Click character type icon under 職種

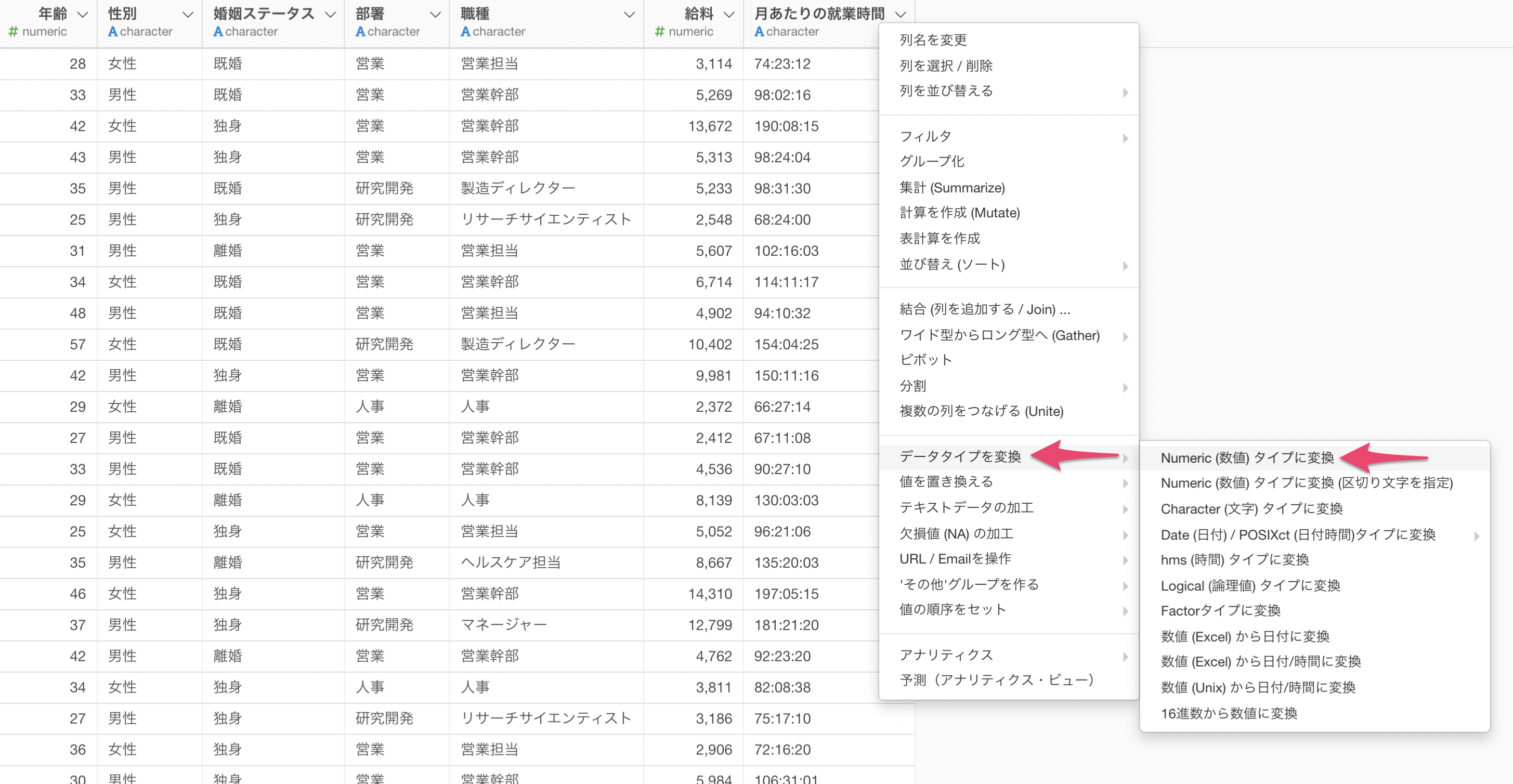[x=465, y=32]
